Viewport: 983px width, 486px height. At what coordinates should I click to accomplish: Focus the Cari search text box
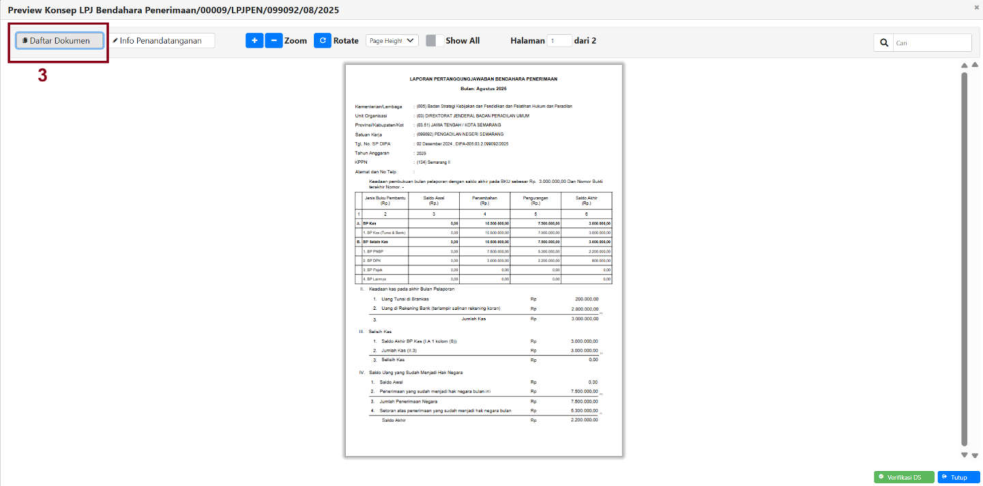[930, 43]
